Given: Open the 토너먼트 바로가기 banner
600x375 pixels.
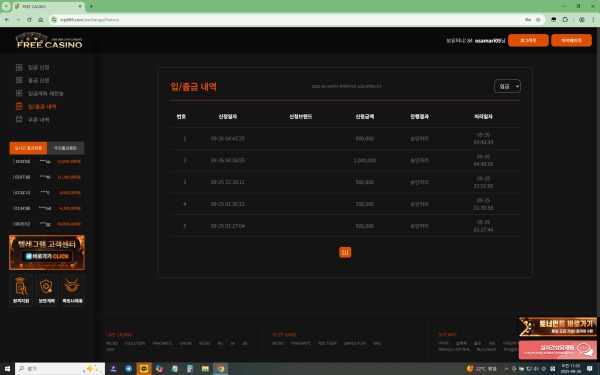Looking at the screenshot, I should click(x=558, y=327).
